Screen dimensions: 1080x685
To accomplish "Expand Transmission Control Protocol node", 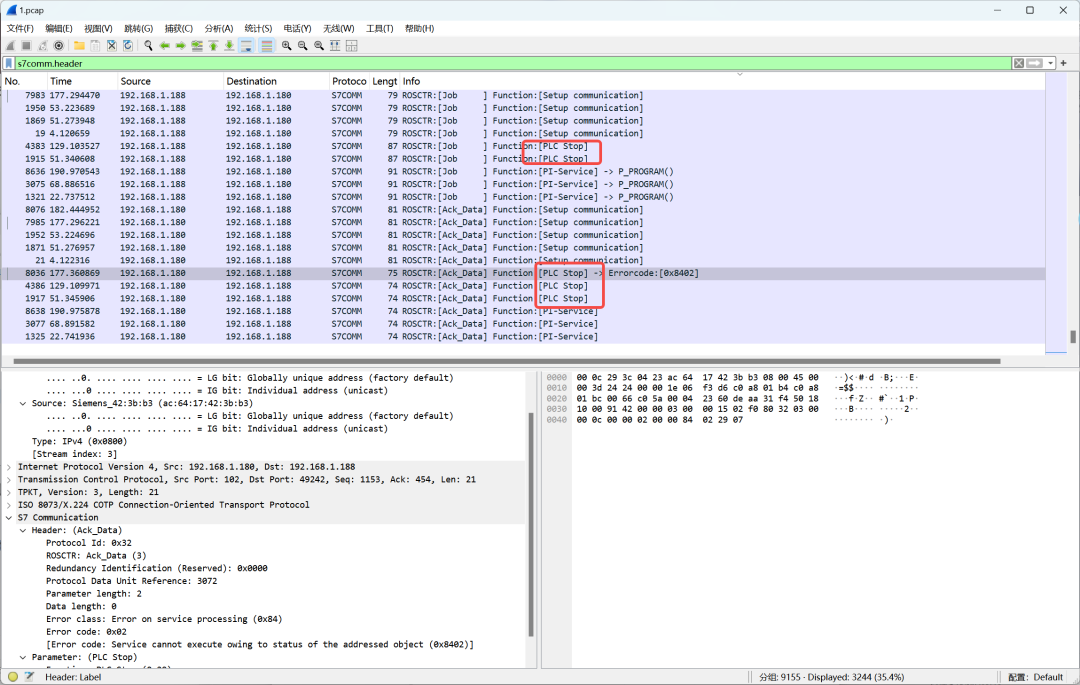I will pyautogui.click(x=9, y=479).
